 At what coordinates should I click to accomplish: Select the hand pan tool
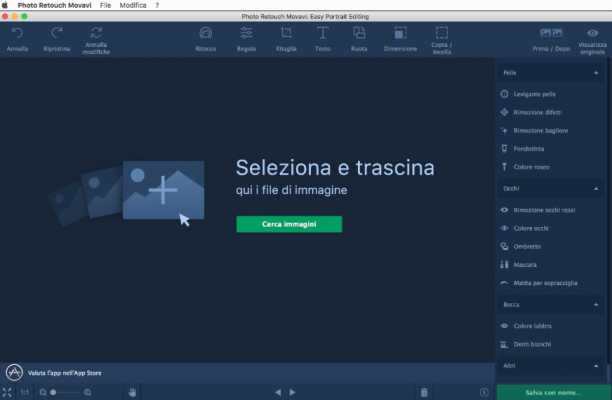(x=132, y=392)
